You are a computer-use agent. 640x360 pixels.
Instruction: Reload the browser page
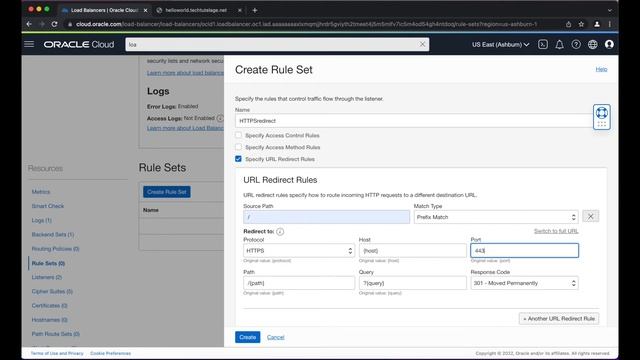(54, 24)
